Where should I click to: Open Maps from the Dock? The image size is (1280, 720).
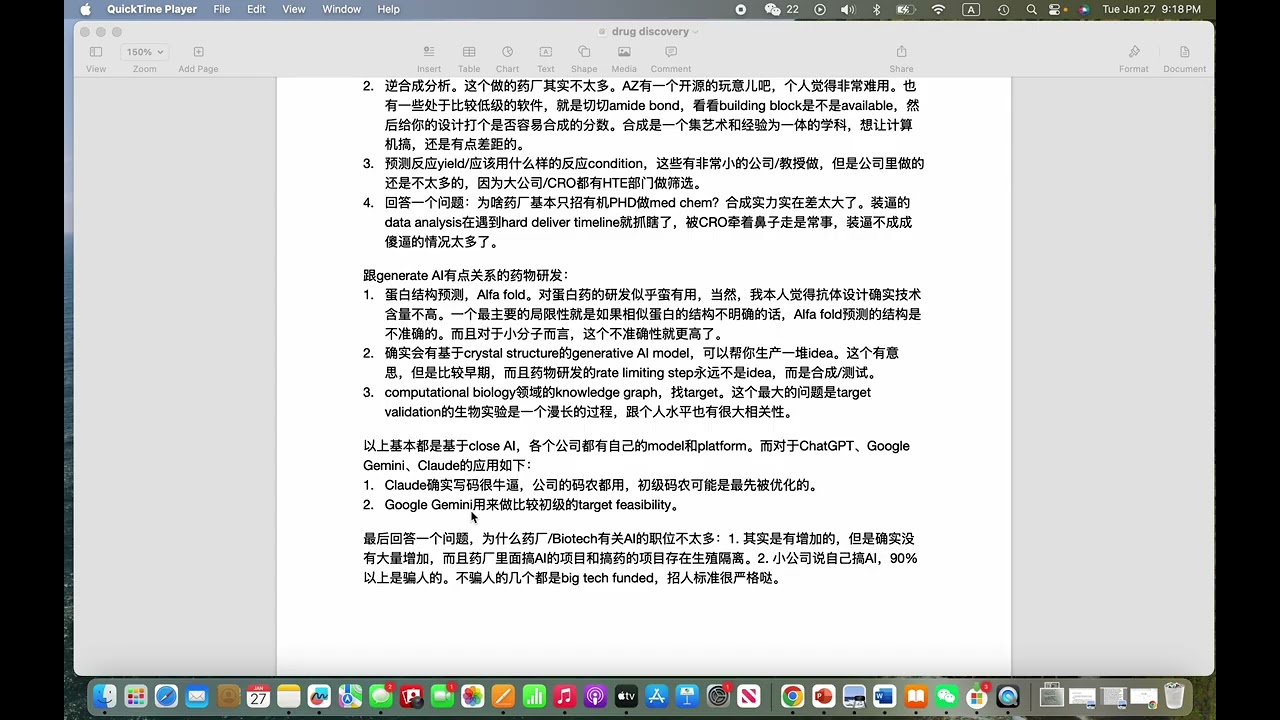point(350,696)
